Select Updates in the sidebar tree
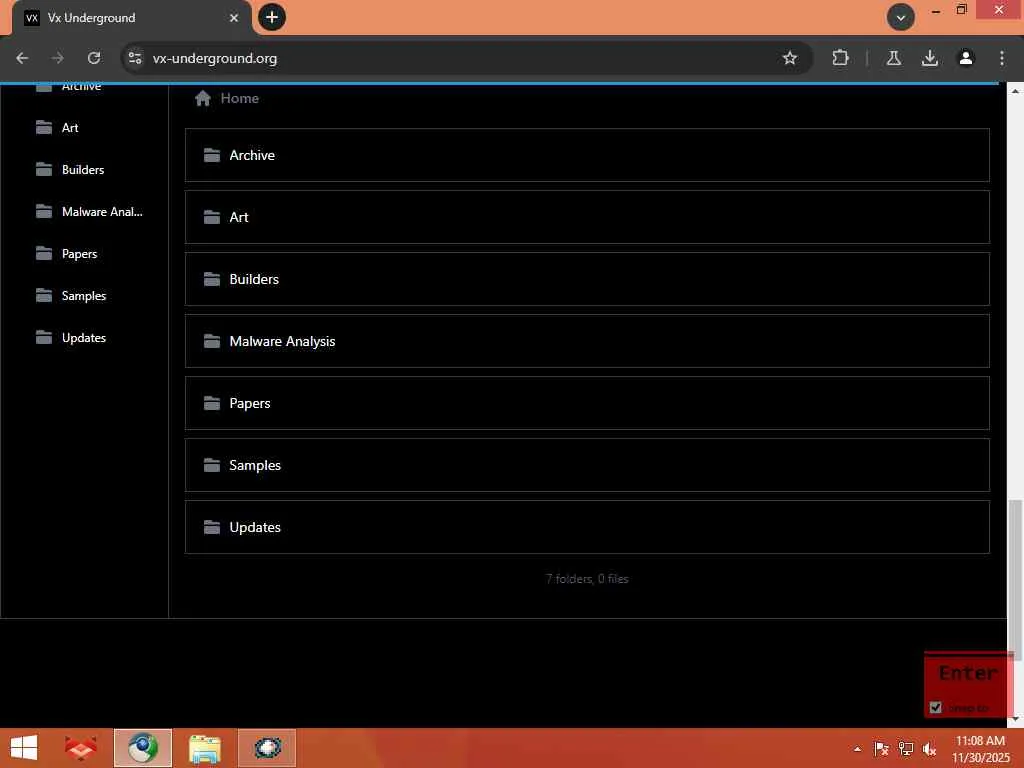 [x=84, y=338]
